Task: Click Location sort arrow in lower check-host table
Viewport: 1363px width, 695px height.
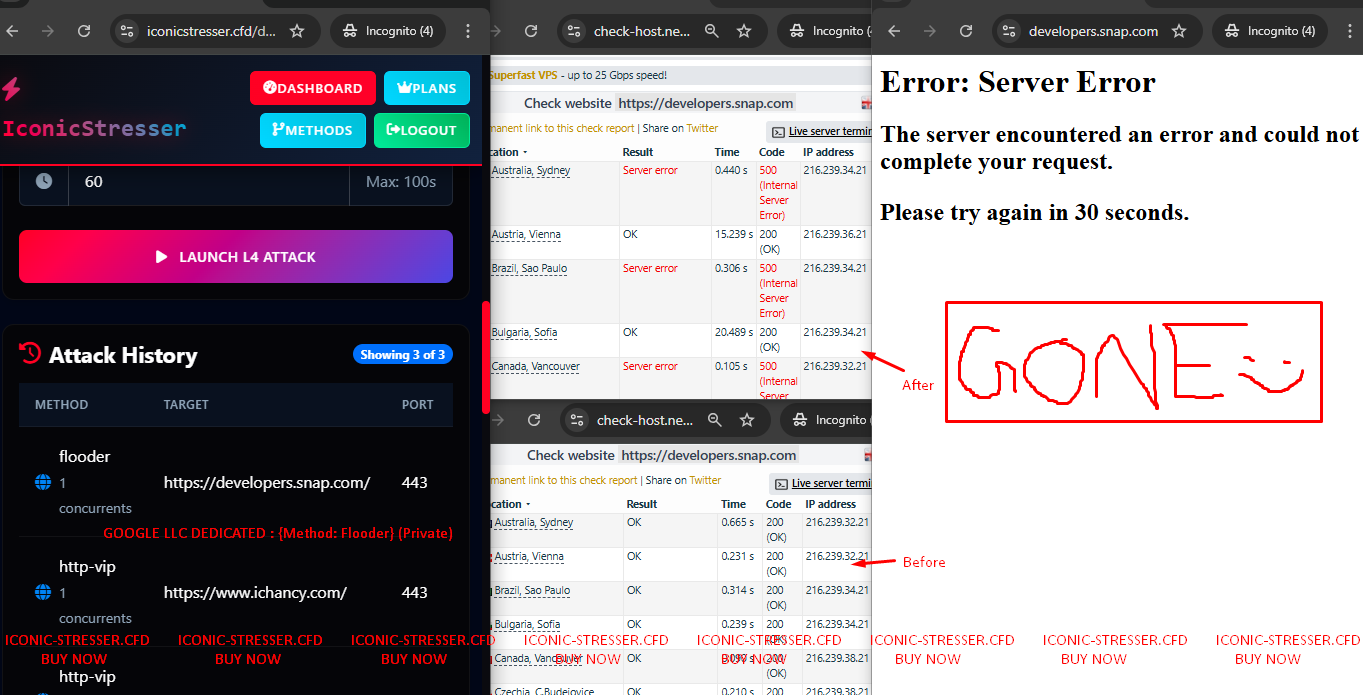Action: (528, 504)
